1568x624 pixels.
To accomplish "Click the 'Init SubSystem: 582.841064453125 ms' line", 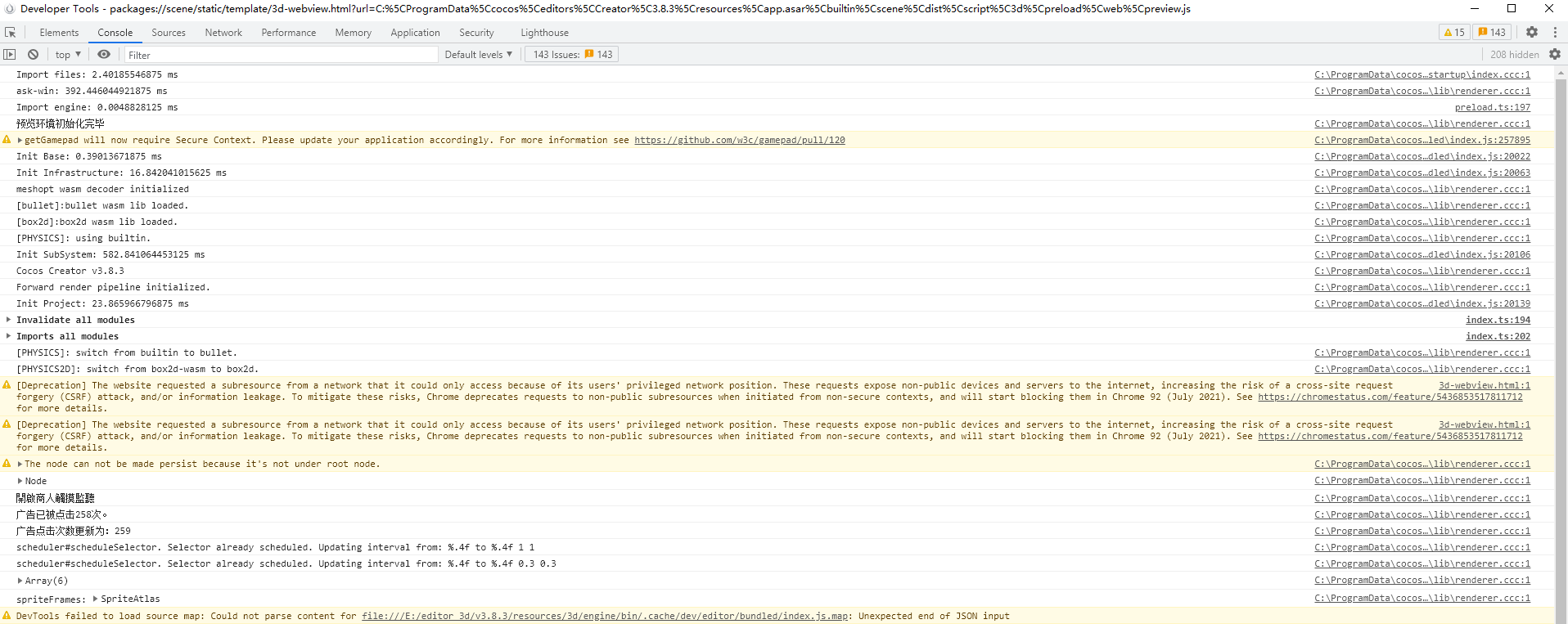I will [x=110, y=254].
